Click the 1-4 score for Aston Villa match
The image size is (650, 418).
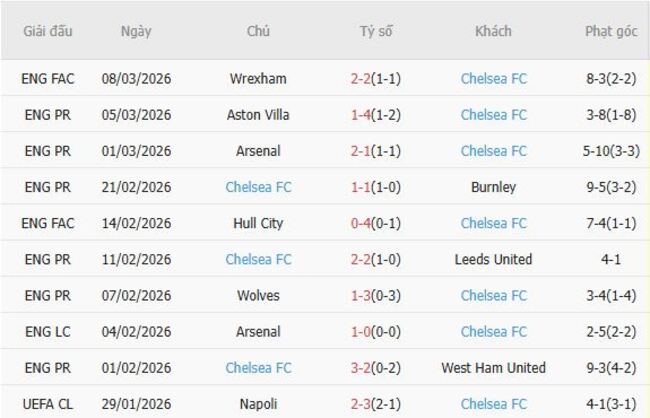[361, 115]
